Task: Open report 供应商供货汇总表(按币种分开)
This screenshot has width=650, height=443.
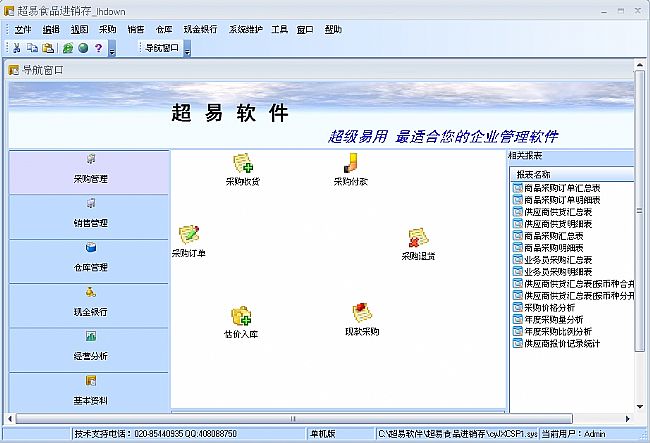Action: coord(573,296)
